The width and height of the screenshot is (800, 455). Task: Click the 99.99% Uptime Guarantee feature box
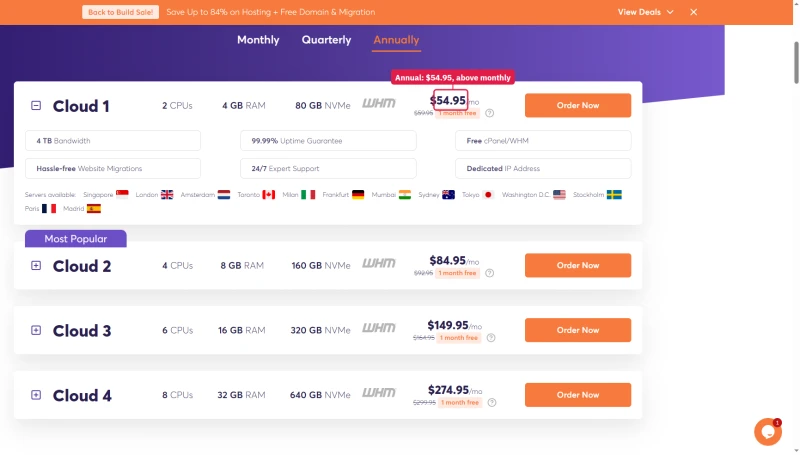point(328,141)
